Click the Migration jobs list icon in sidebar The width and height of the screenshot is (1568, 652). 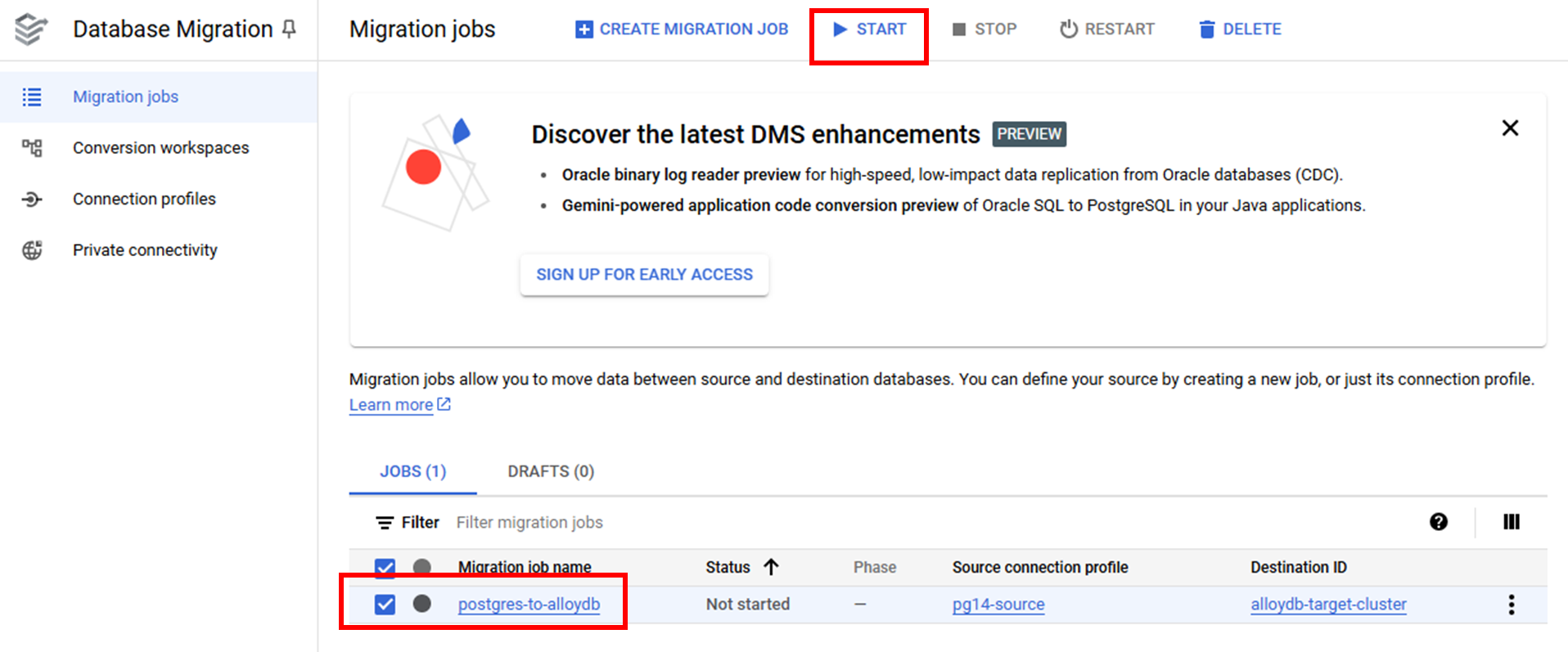click(x=32, y=97)
